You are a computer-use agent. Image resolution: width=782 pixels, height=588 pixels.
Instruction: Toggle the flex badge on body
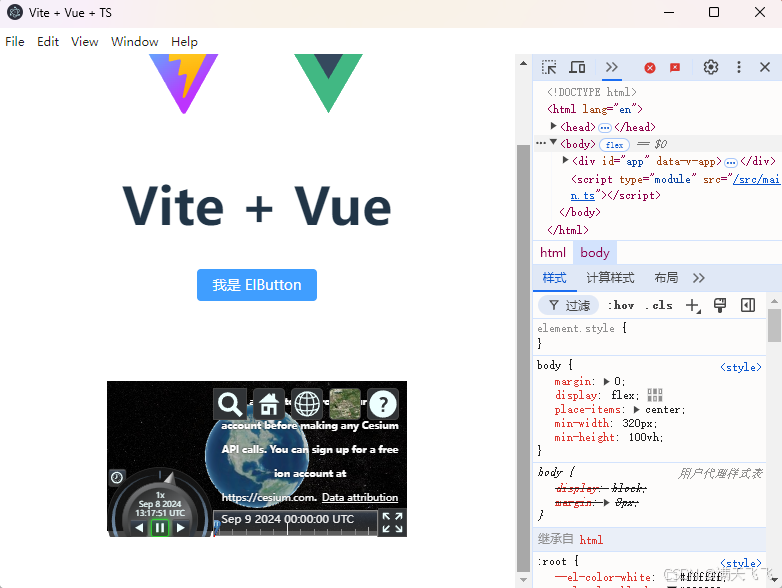pyautogui.click(x=614, y=145)
